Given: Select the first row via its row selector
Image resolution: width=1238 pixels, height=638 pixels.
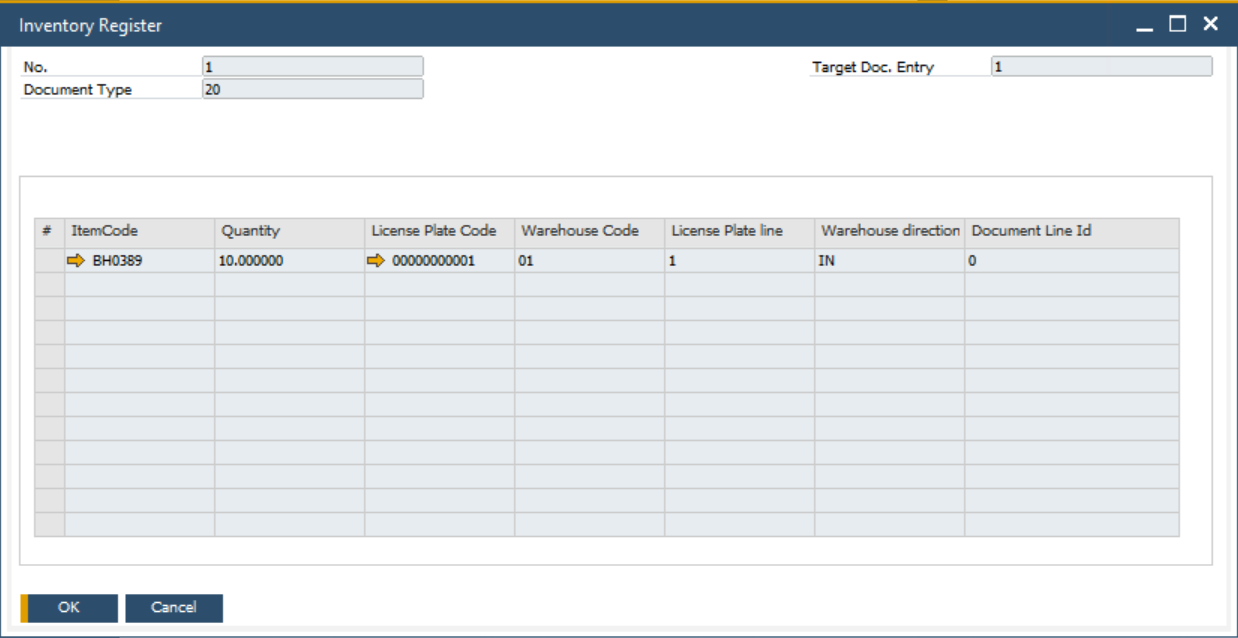Looking at the screenshot, I should coord(45,259).
